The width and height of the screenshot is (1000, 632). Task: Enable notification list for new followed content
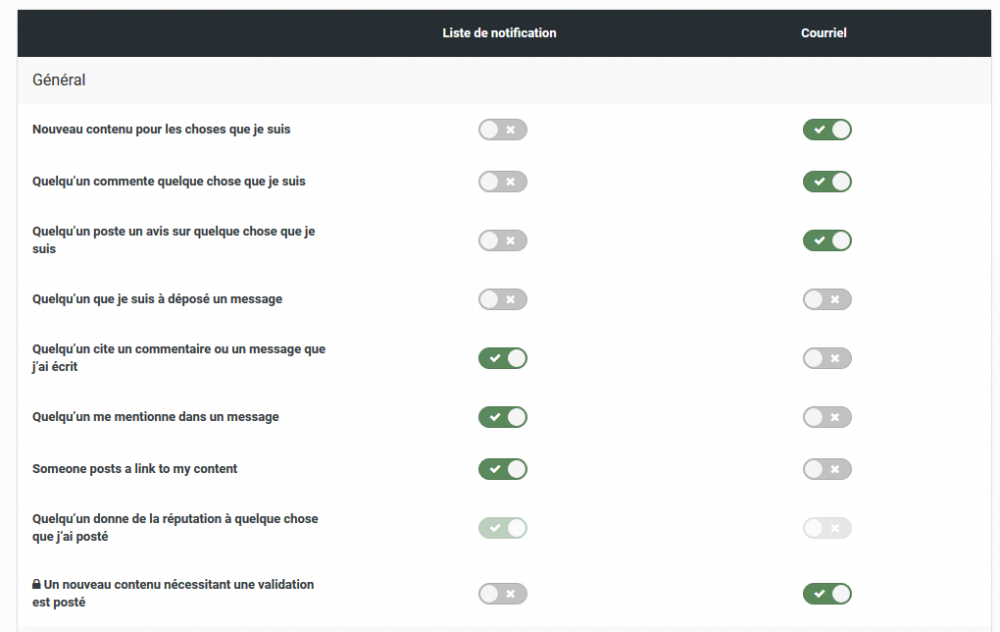[x=502, y=130]
